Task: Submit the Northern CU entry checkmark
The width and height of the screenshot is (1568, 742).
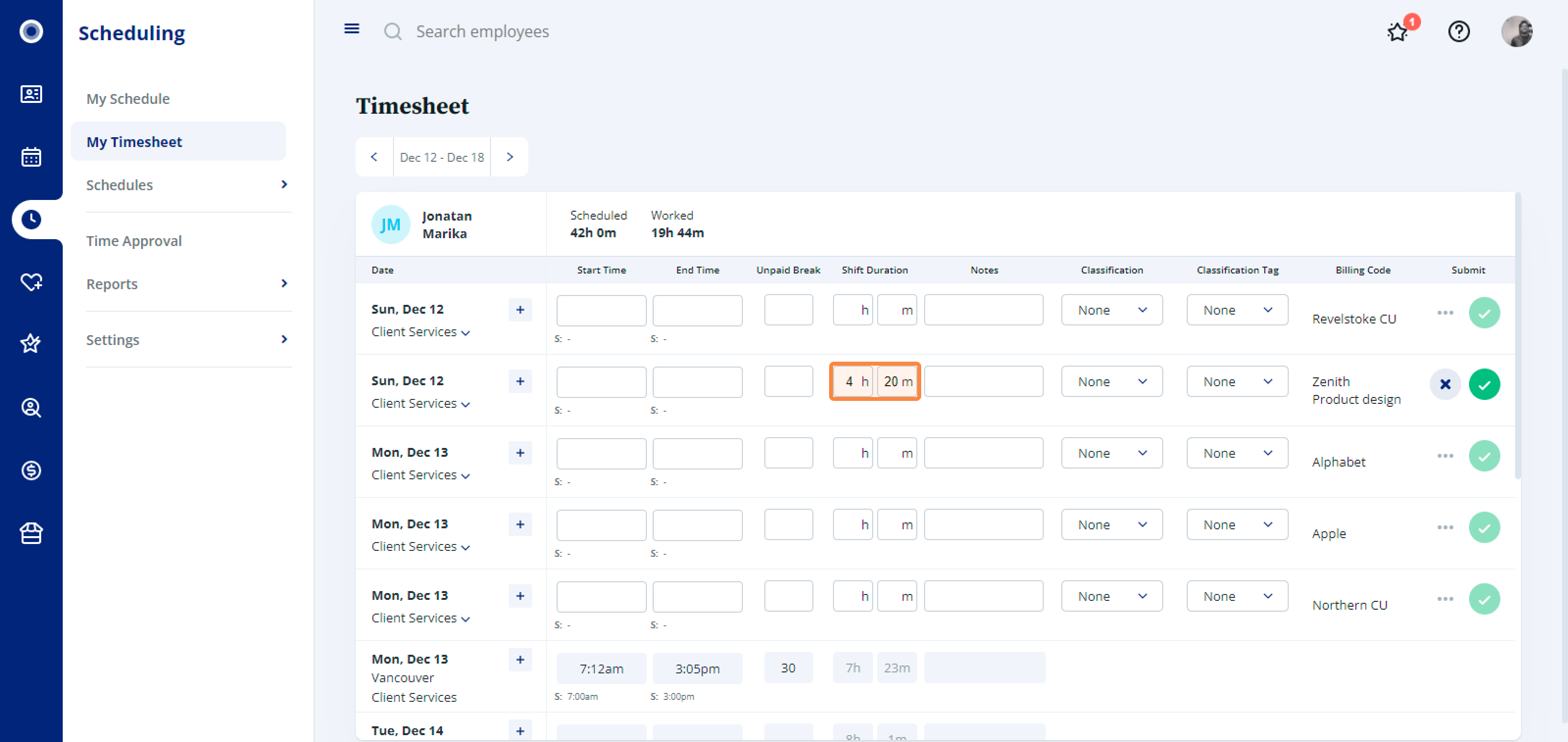Action: 1484,599
